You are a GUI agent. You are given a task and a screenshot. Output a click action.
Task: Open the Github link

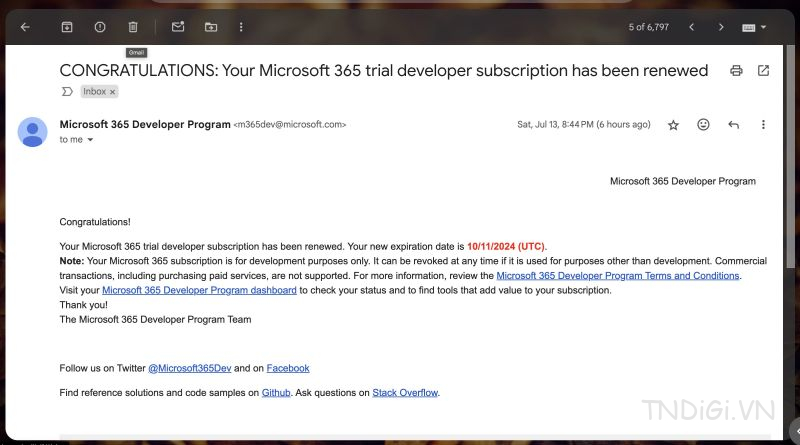coord(276,393)
